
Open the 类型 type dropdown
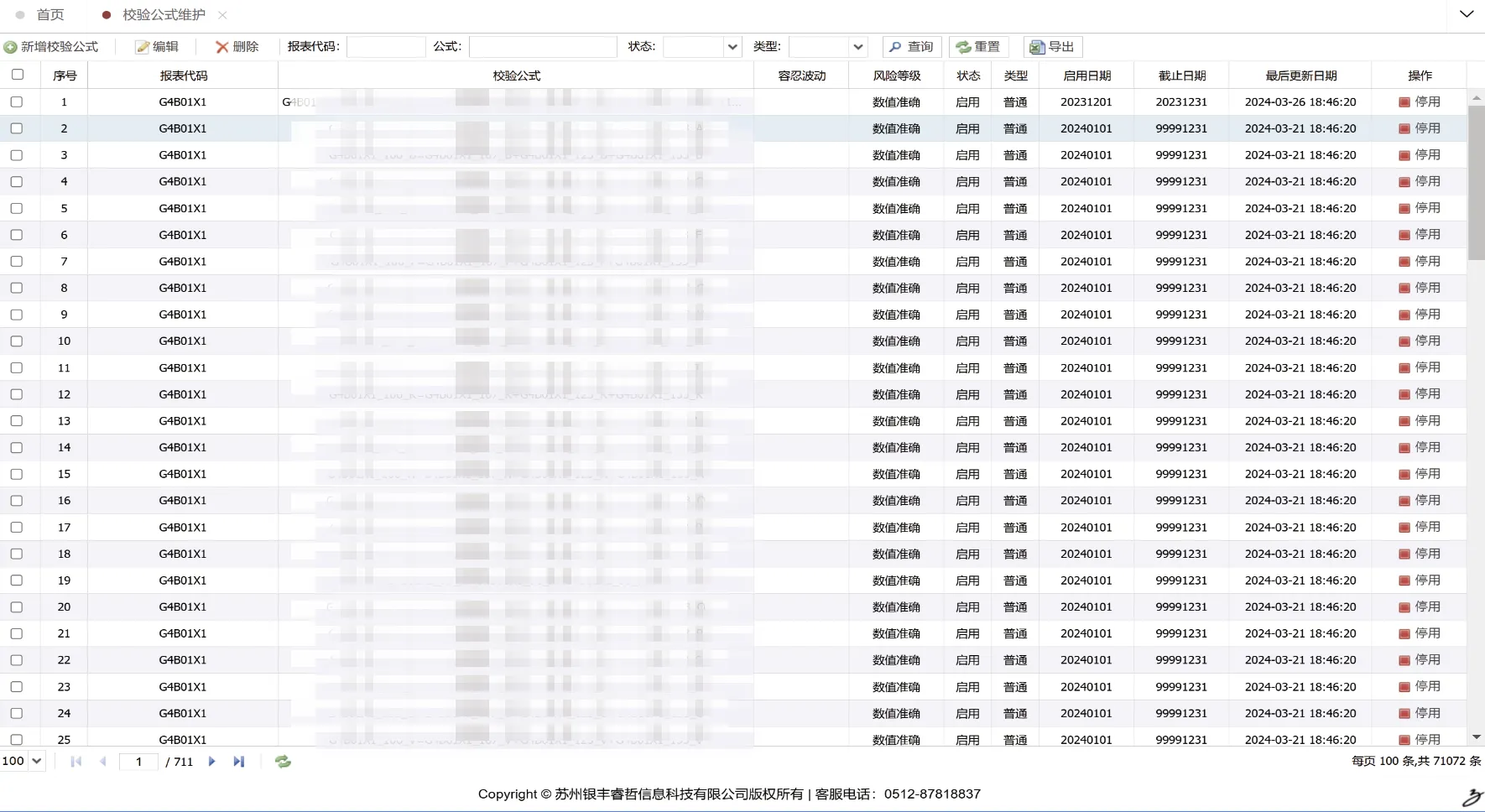point(857,47)
